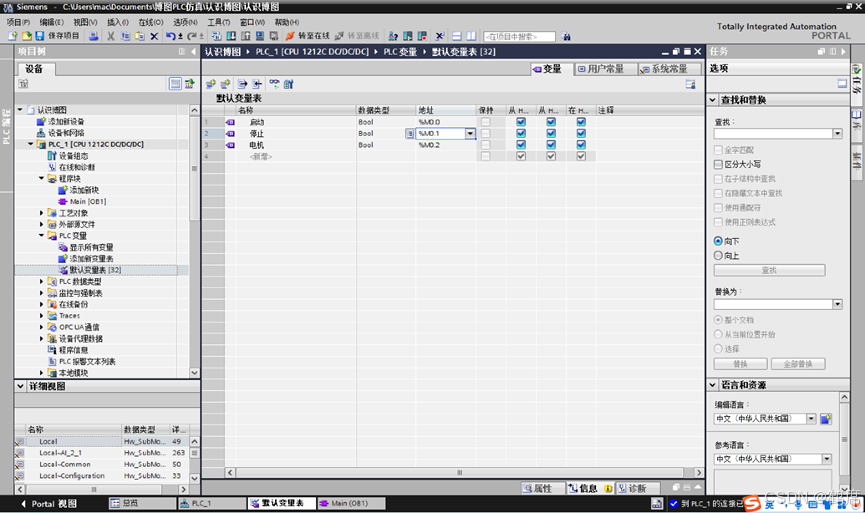Image resolution: width=865 pixels, height=513 pixels.
Task: Collapse PLC_1 node in project tree
Action: tap(30, 144)
